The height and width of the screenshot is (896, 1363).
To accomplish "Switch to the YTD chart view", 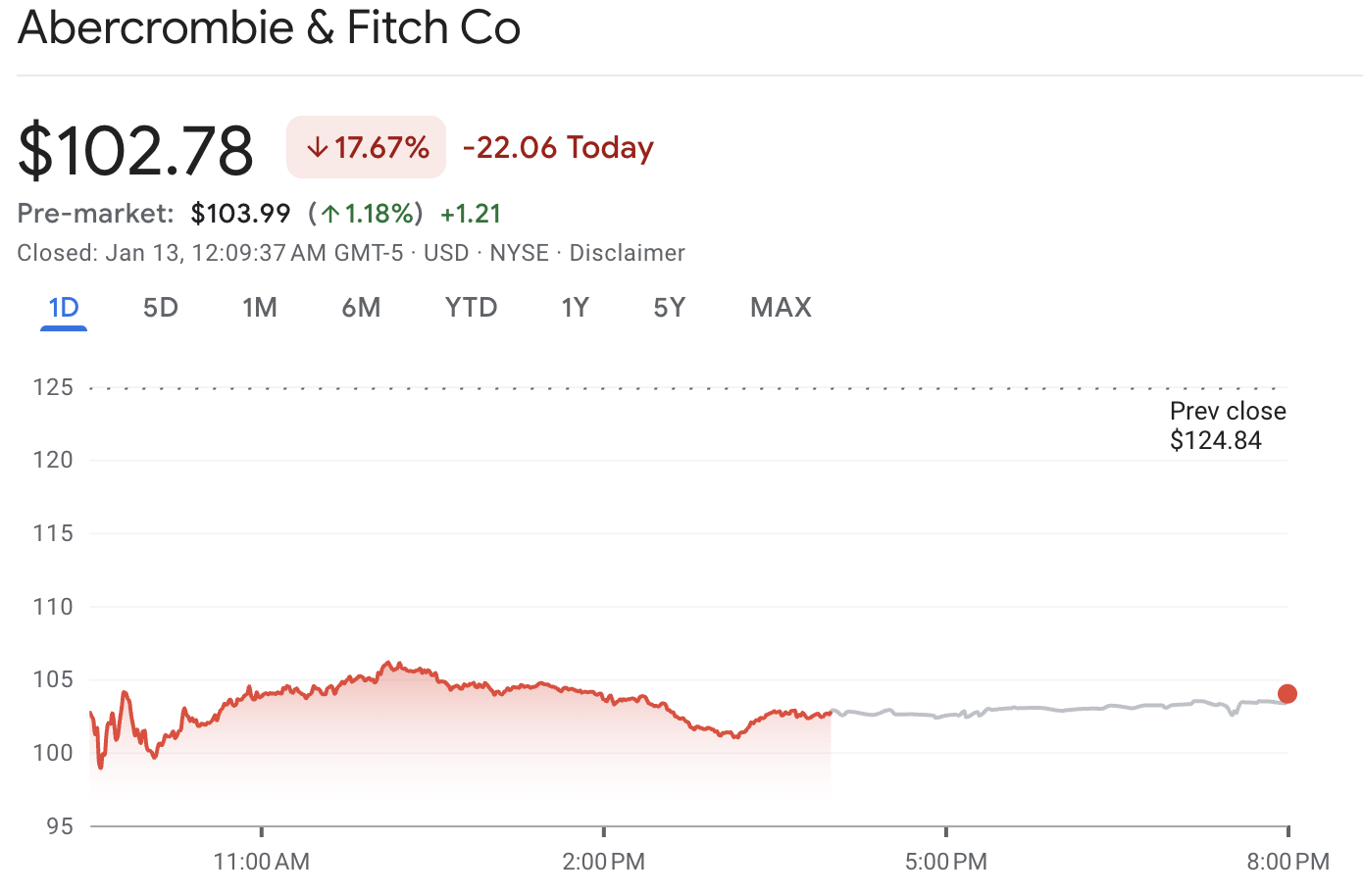I will [x=471, y=307].
